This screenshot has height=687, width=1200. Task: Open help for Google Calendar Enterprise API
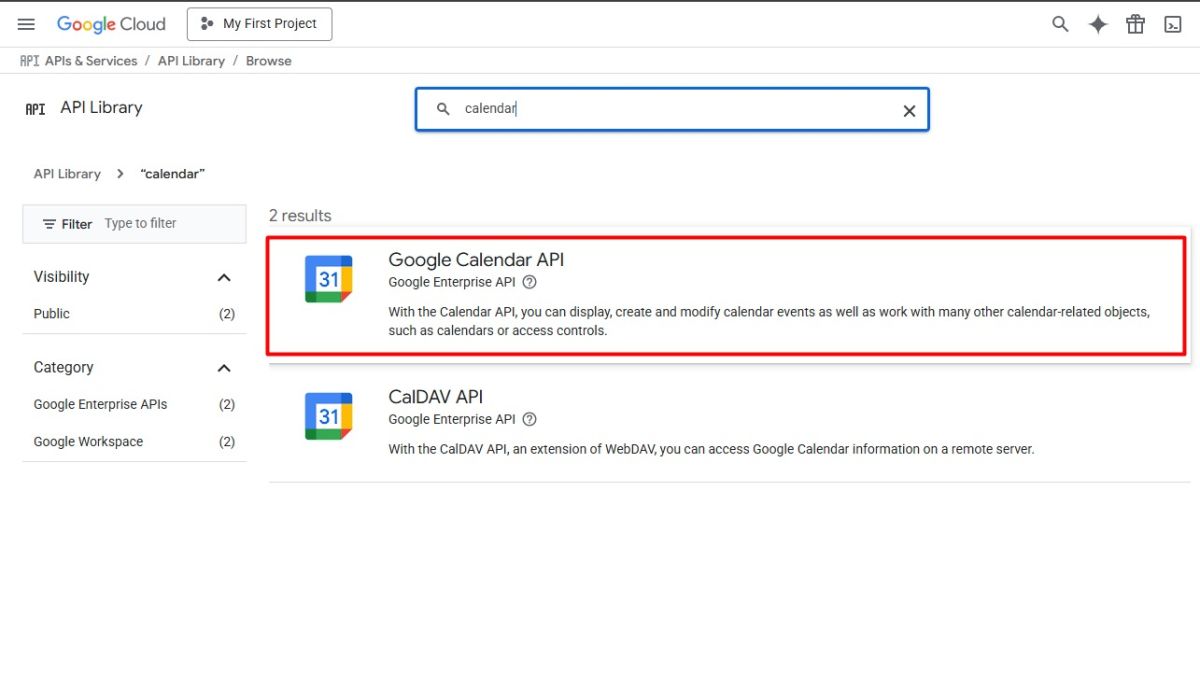(529, 282)
